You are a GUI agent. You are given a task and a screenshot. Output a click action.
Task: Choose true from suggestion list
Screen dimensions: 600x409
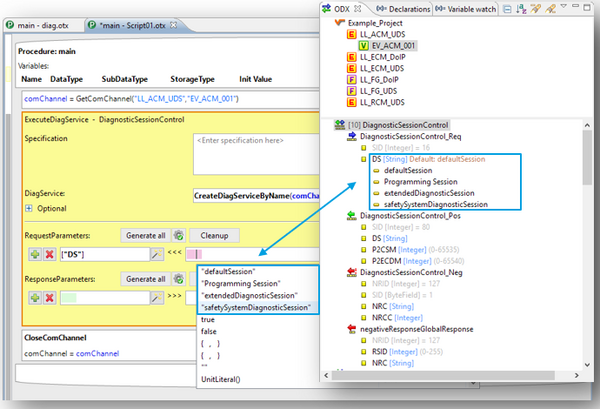click(208, 319)
